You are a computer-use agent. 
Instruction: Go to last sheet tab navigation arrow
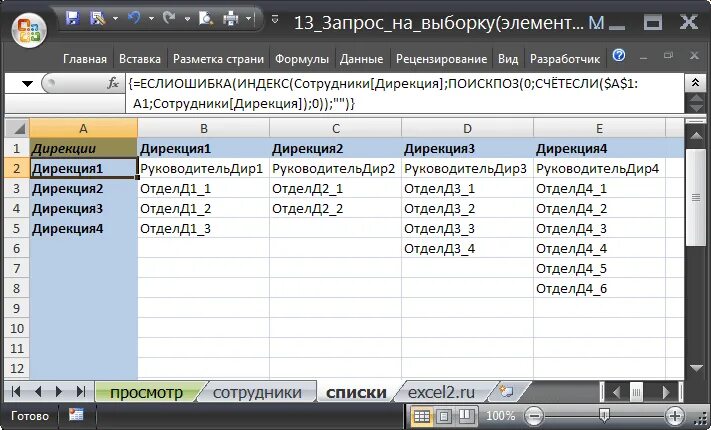(x=81, y=391)
